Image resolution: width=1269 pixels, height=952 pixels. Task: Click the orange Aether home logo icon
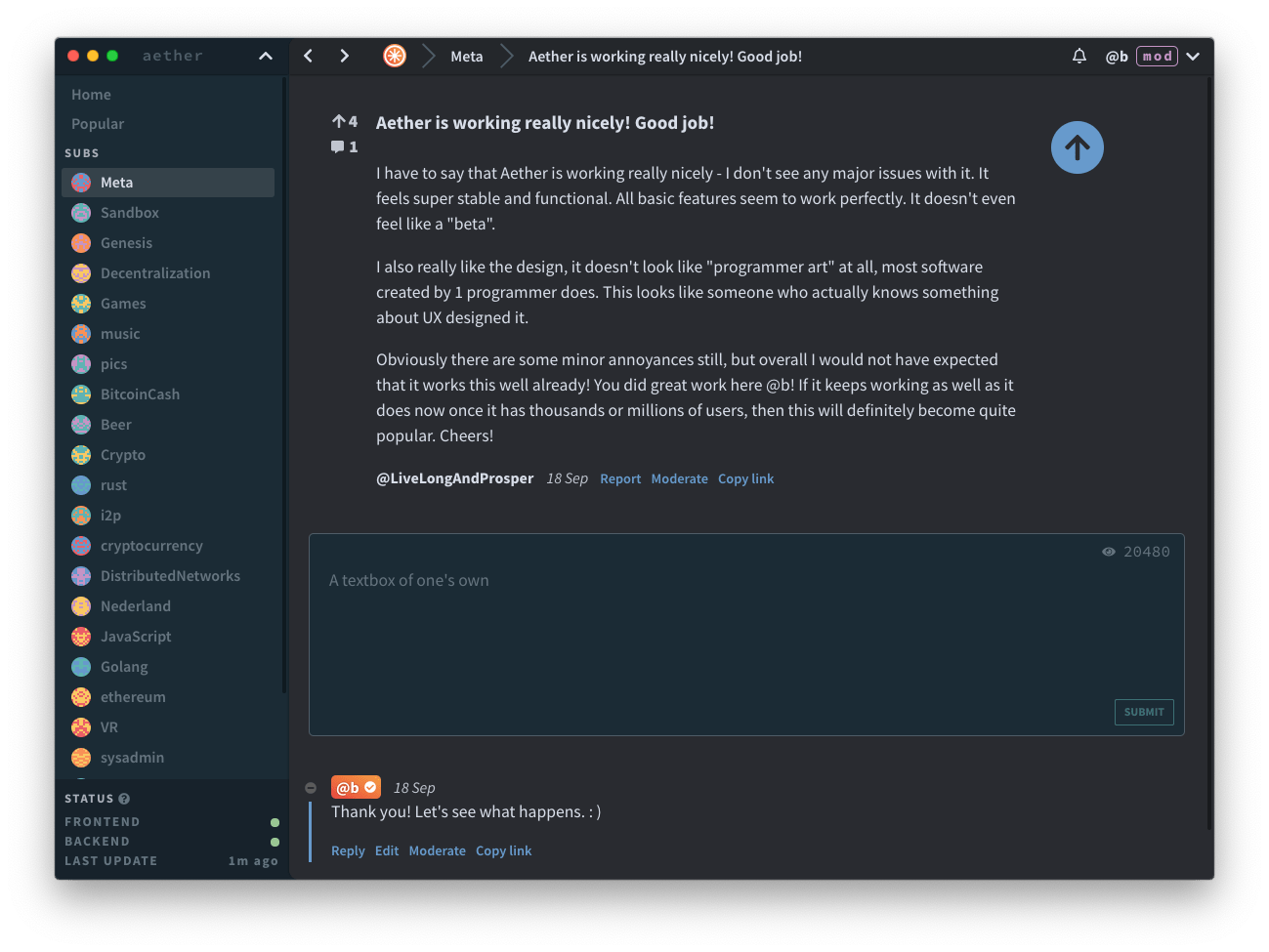point(395,57)
